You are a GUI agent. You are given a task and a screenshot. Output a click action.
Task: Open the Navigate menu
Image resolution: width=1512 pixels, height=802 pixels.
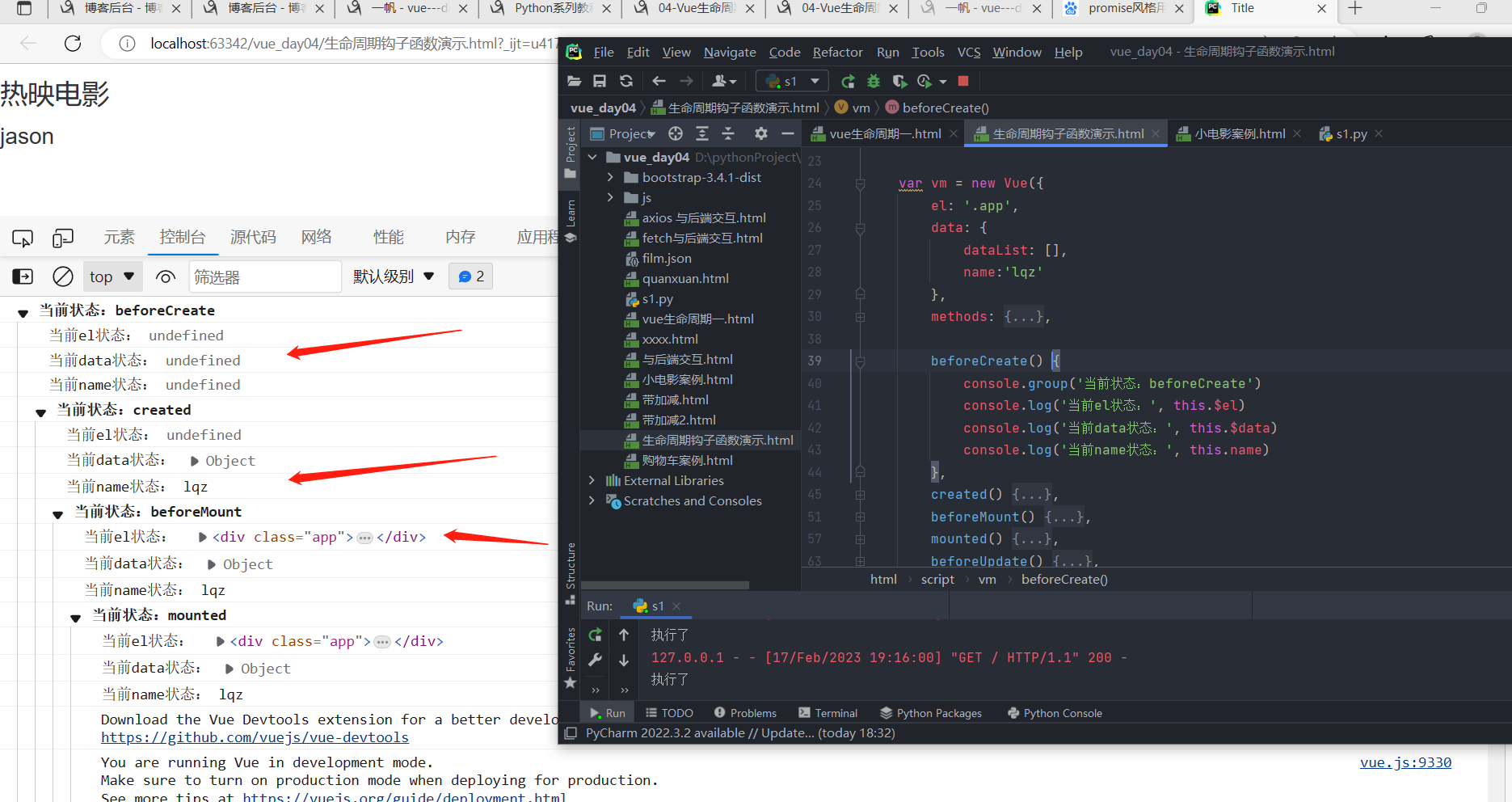[730, 52]
